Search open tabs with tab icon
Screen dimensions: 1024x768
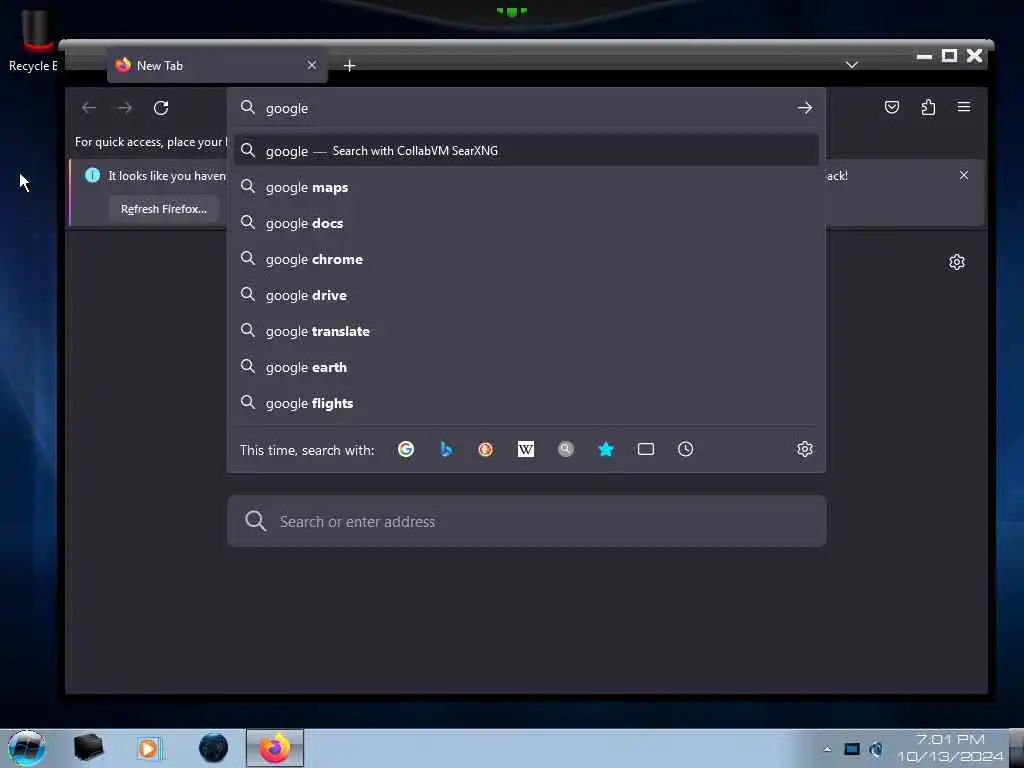(x=646, y=449)
